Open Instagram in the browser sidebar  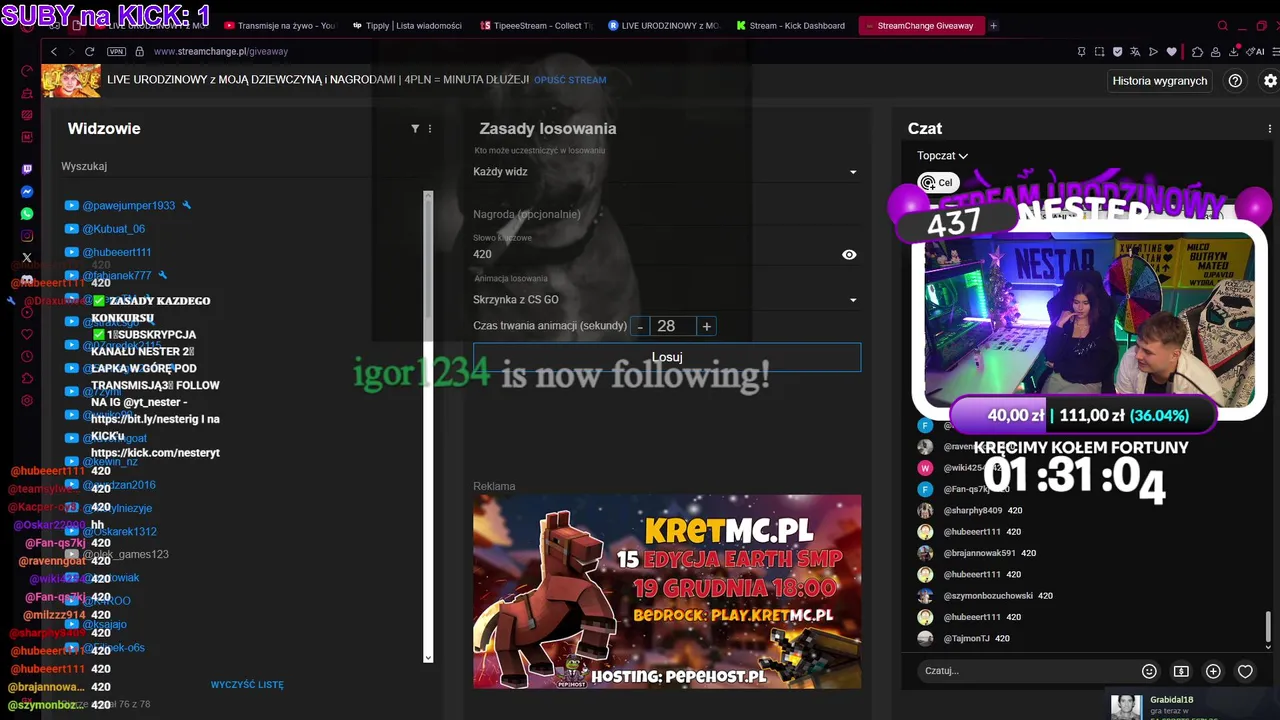coord(27,236)
